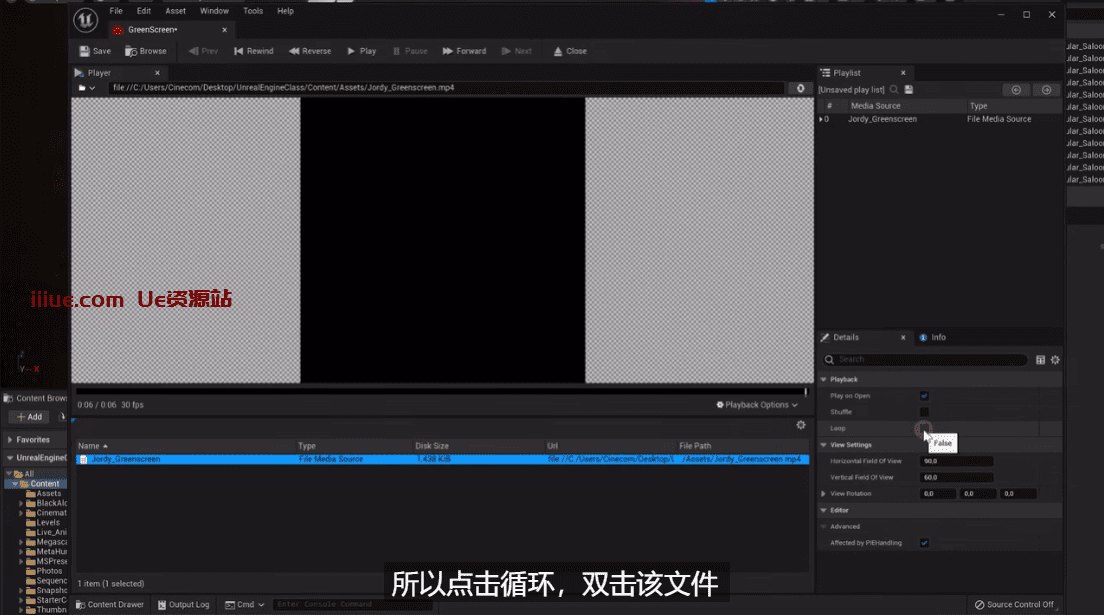
Task: Toggle the Play on Open checkbox
Action: click(924, 396)
